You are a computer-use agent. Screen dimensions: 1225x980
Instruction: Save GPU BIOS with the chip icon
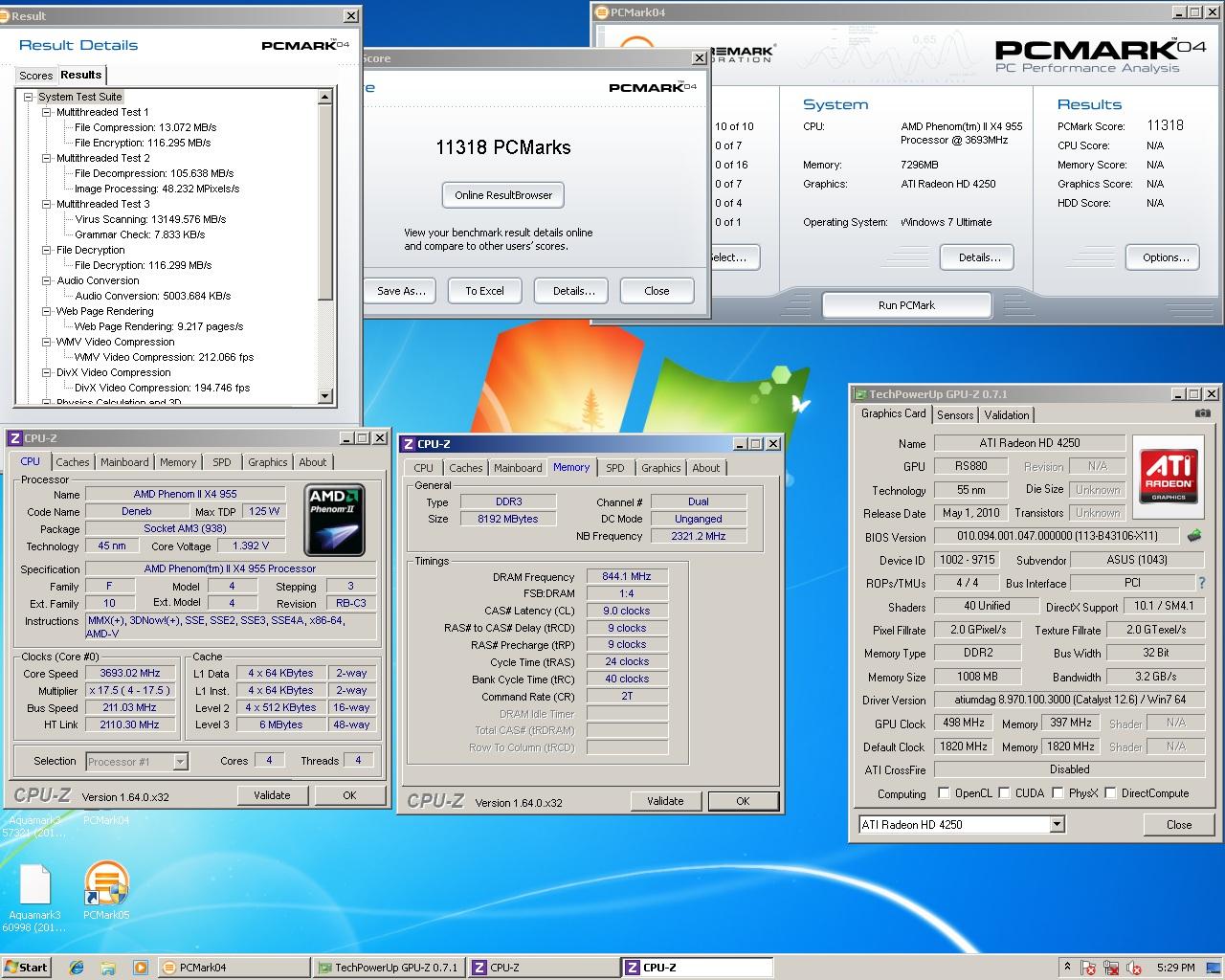tap(1194, 537)
